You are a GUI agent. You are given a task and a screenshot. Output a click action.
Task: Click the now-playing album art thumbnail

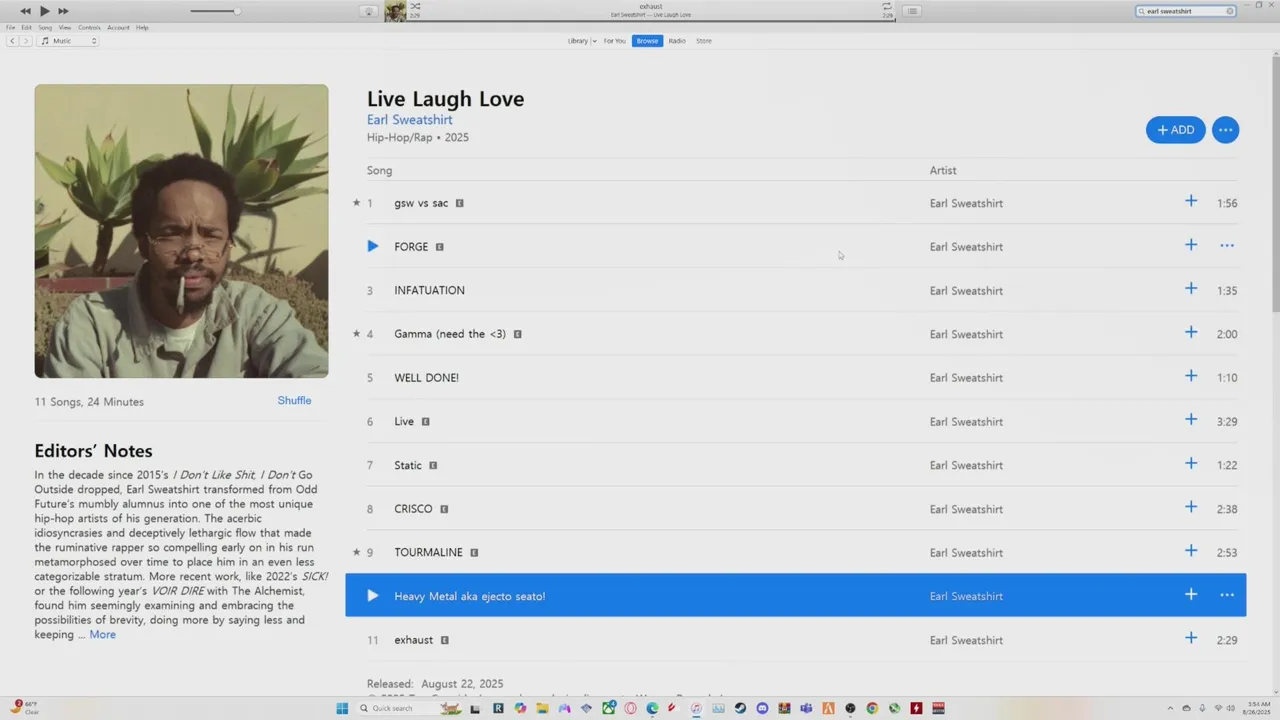click(x=395, y=11)
